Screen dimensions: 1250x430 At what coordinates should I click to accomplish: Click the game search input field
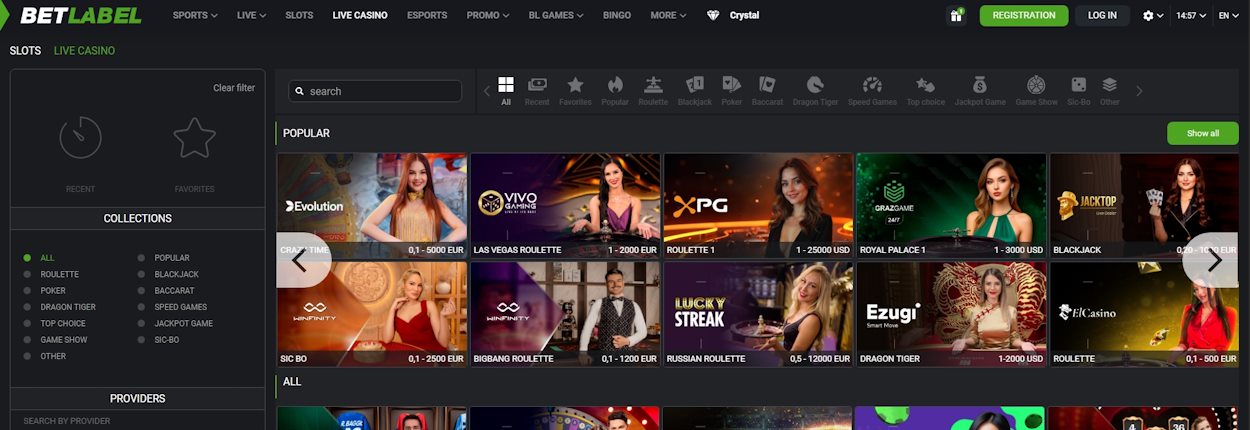[x=376, y=91]
